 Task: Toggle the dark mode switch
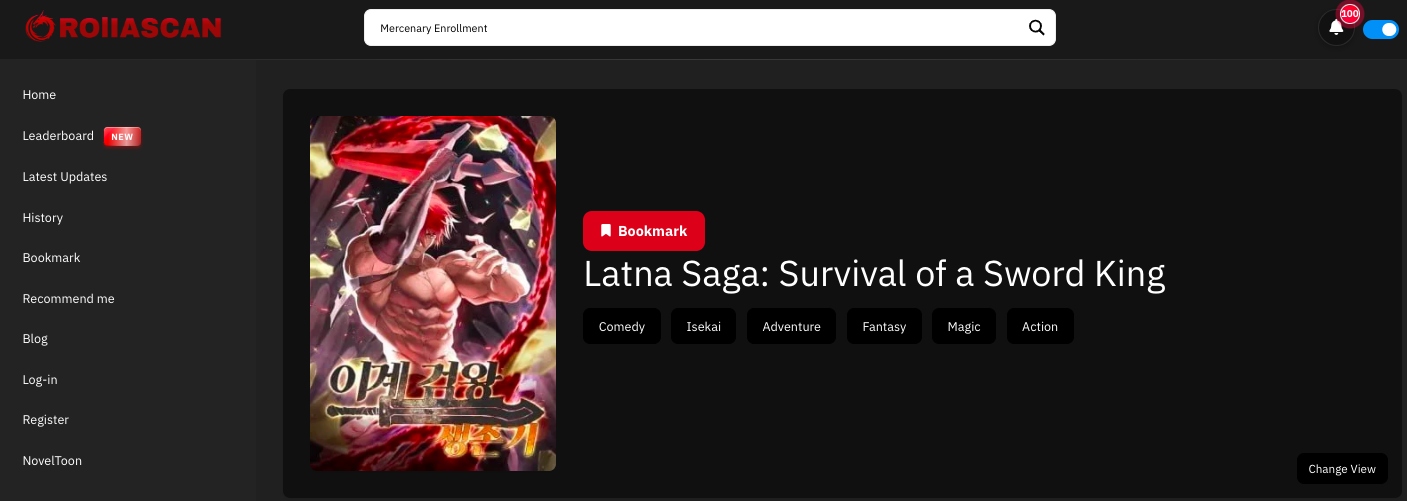pyautogui.click(x=1381, y=29)
